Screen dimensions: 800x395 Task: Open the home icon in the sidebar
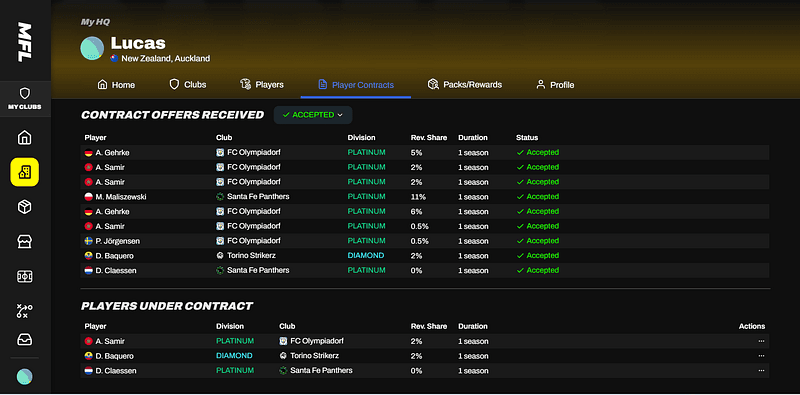(24, 137)
